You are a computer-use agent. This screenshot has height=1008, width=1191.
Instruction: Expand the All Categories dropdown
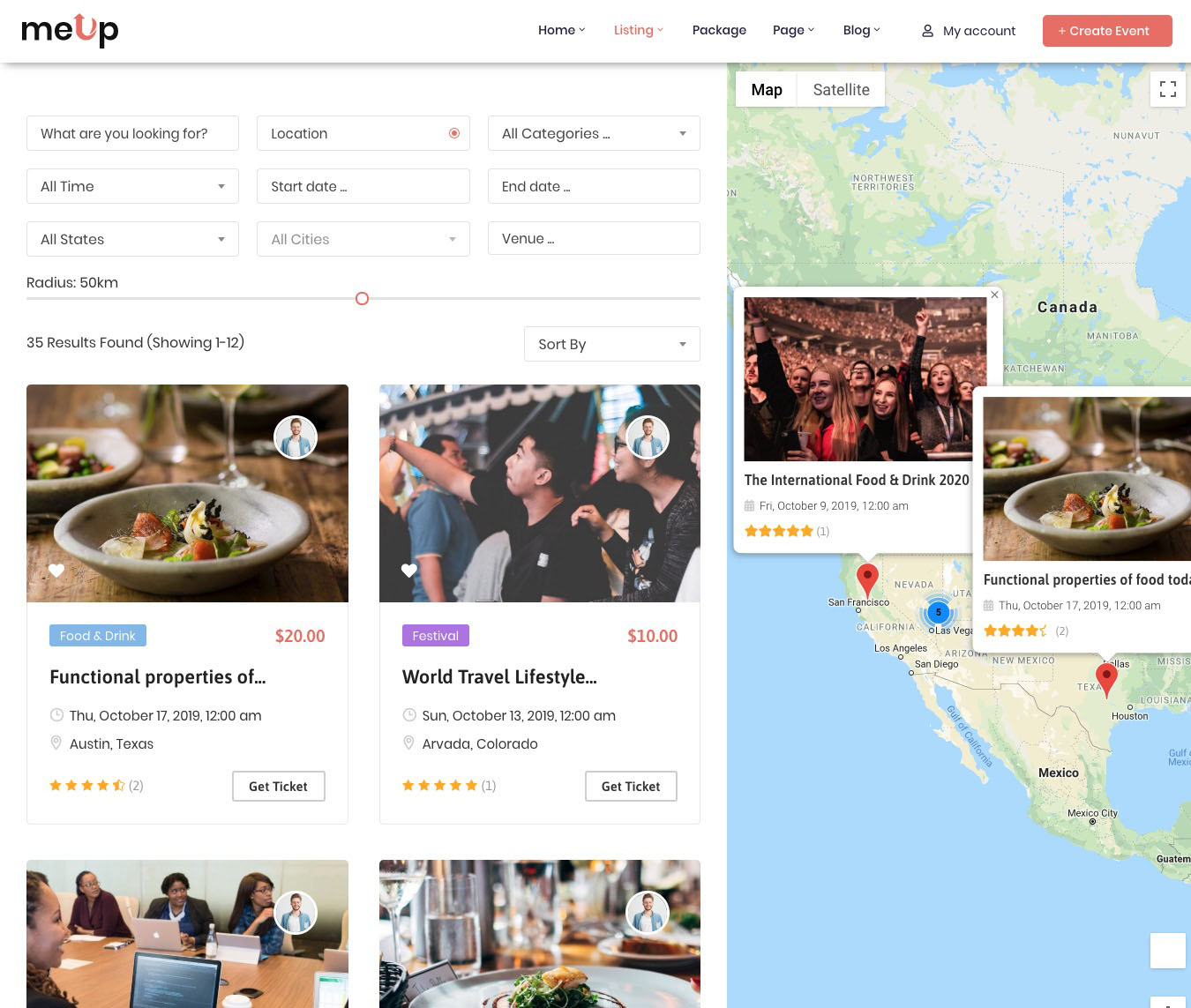594,133
